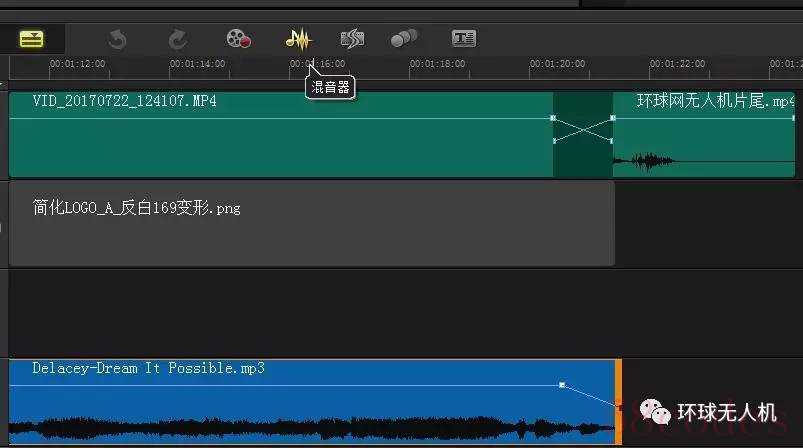Click the 00:01:20:00 mark on the ruler
This screenshot has width=803, height=448.
557,64
